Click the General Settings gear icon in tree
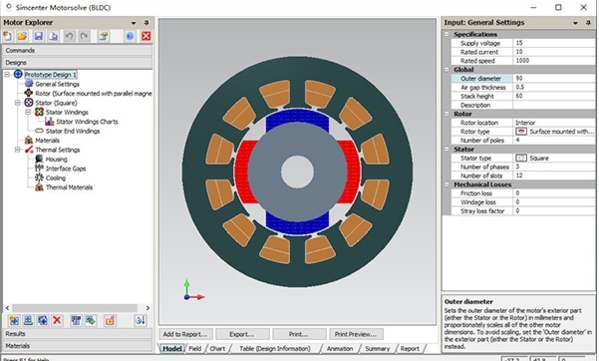The height and width of the screenshot is (361, 599). tap(29, 84)
